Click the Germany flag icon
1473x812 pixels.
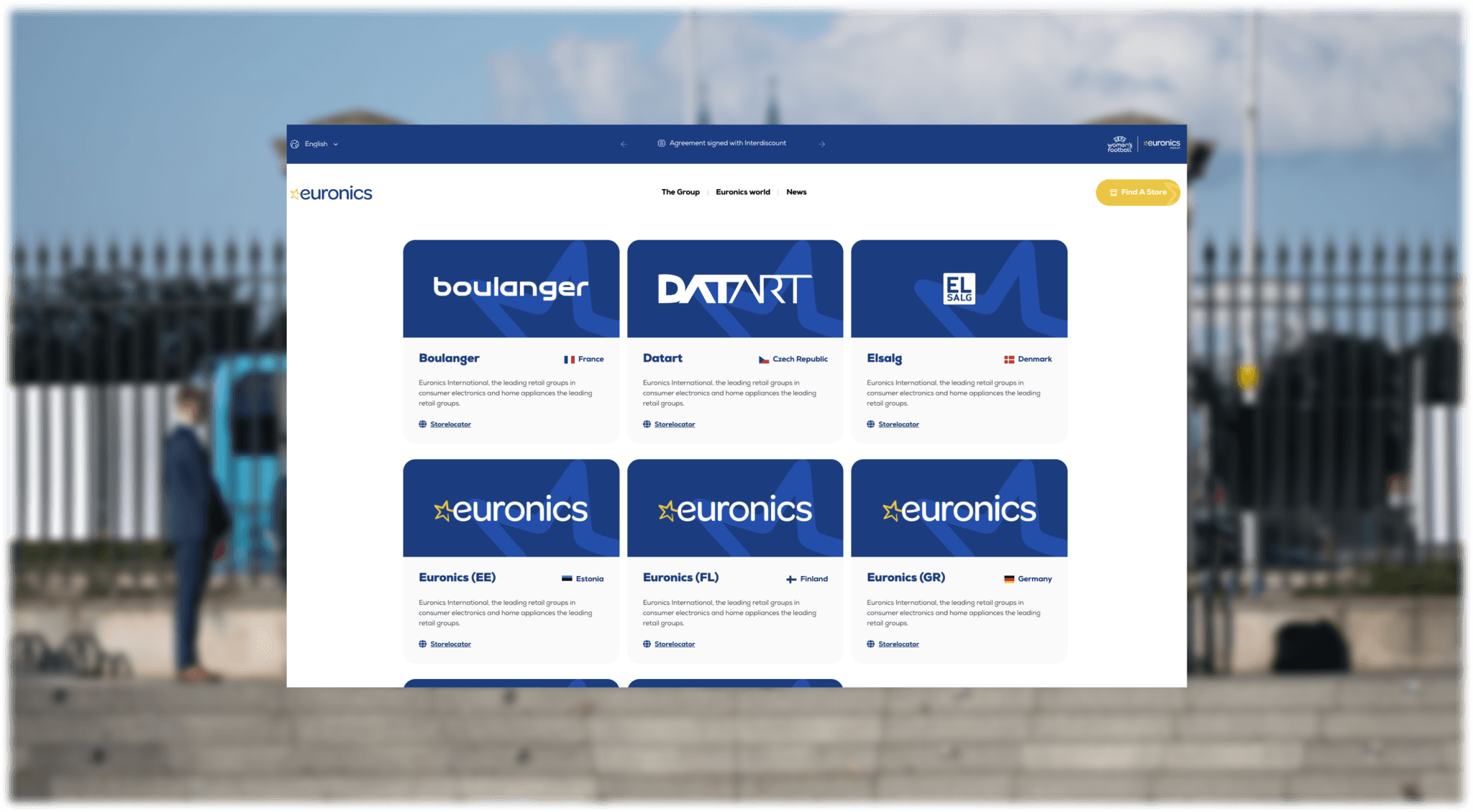click(1009, 579)
